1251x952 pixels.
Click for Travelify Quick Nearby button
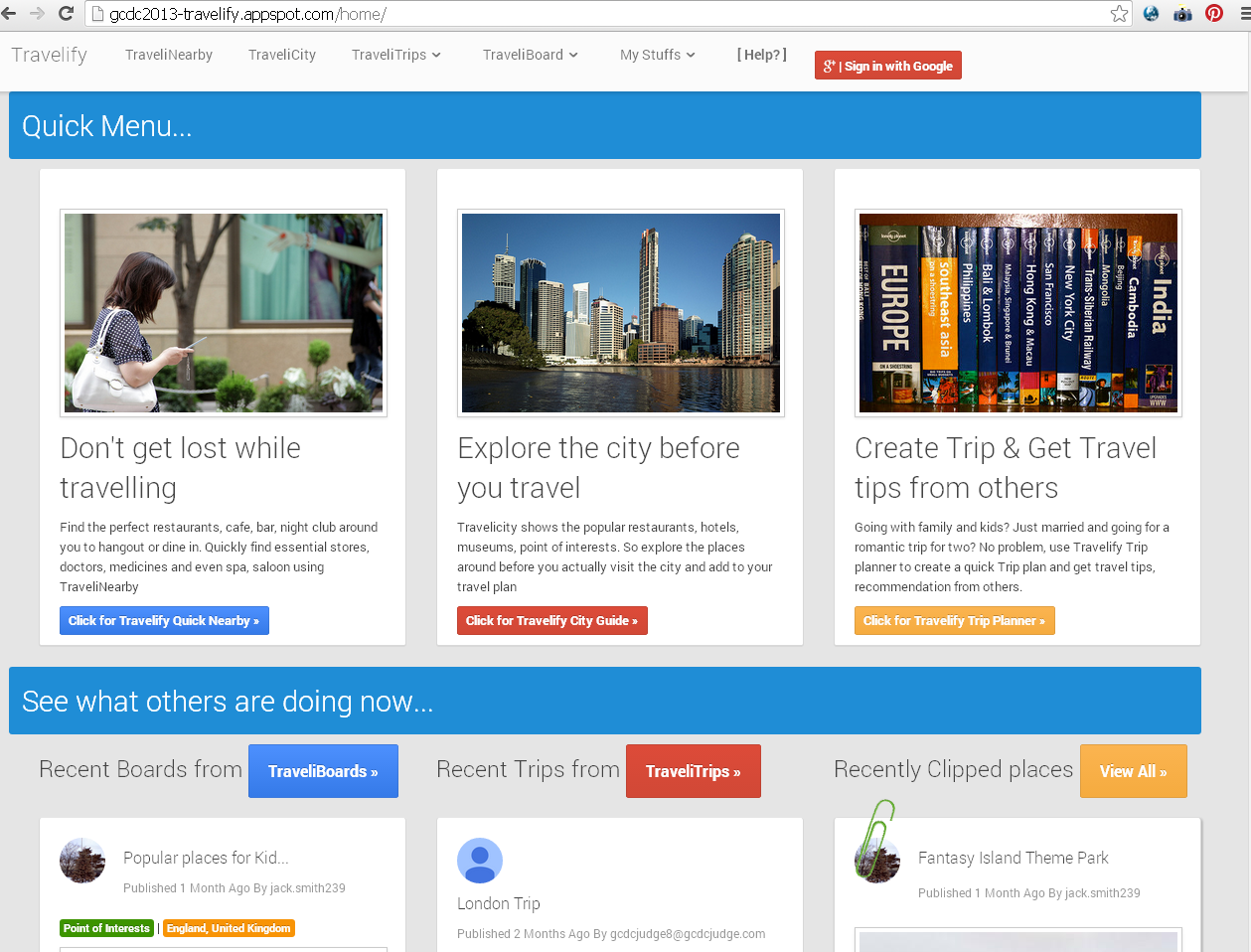tap(164, 620)
